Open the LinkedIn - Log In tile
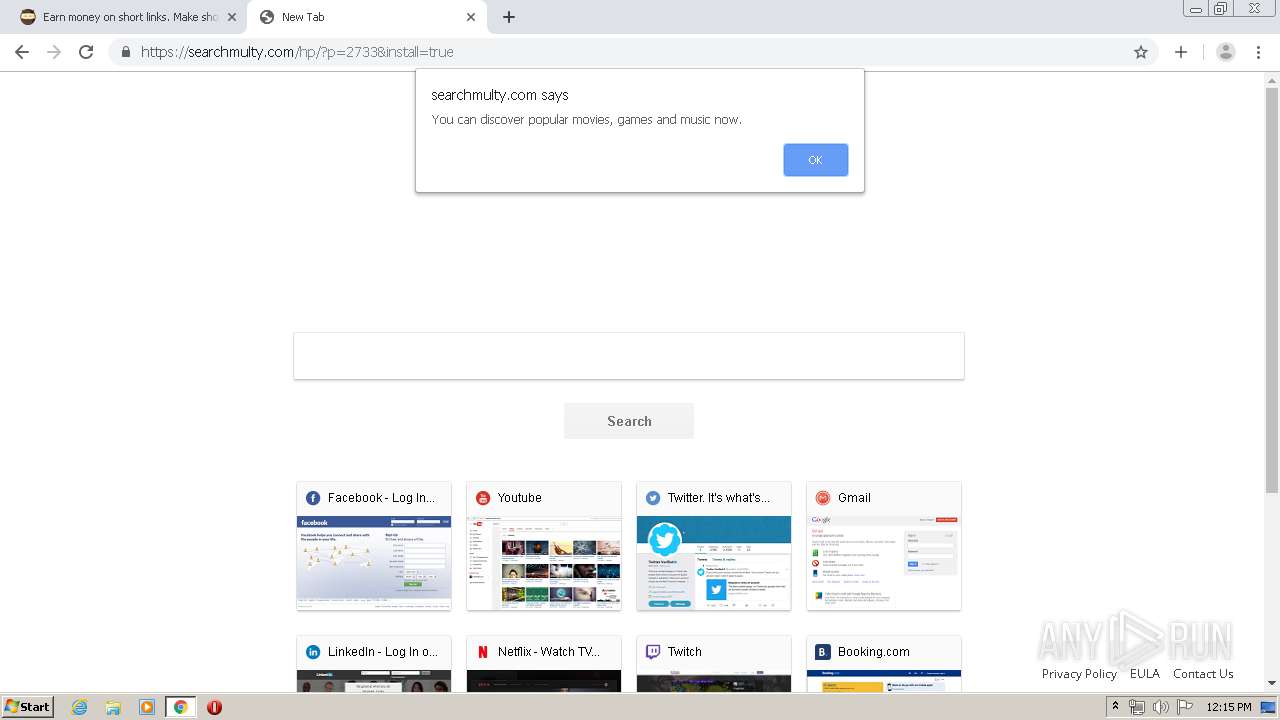 [374, 664]
